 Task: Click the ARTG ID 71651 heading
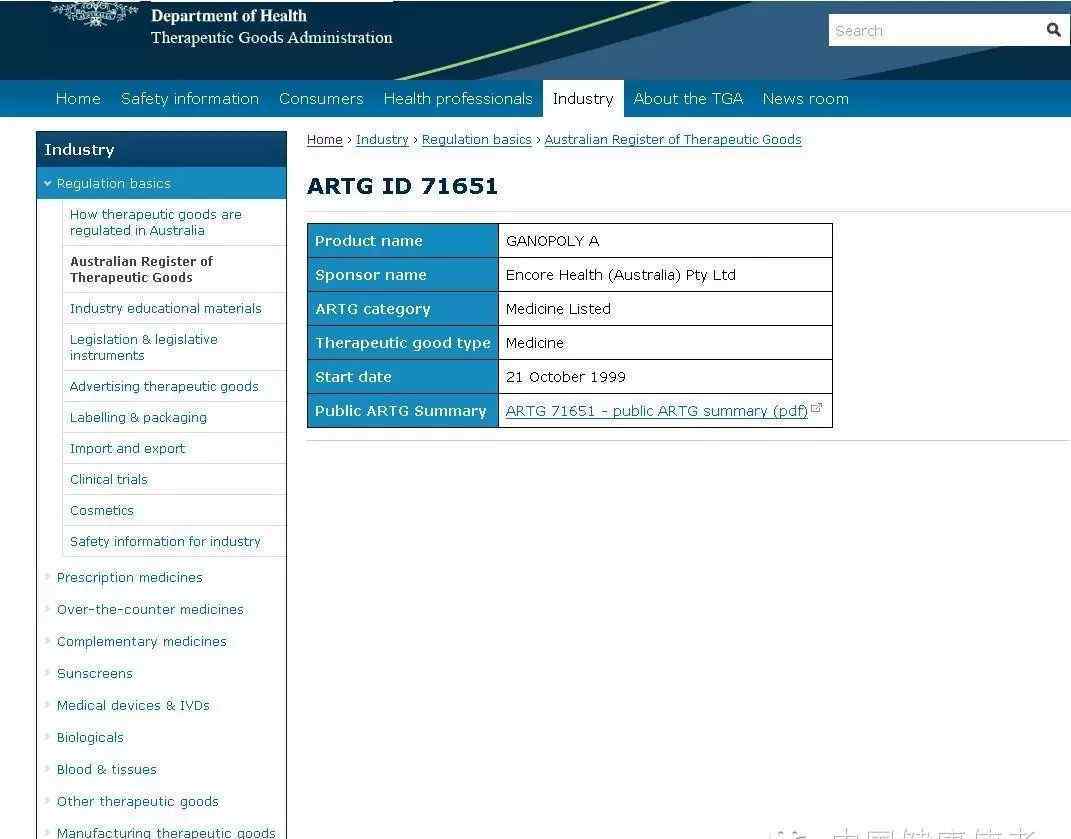tap(402, 186)
